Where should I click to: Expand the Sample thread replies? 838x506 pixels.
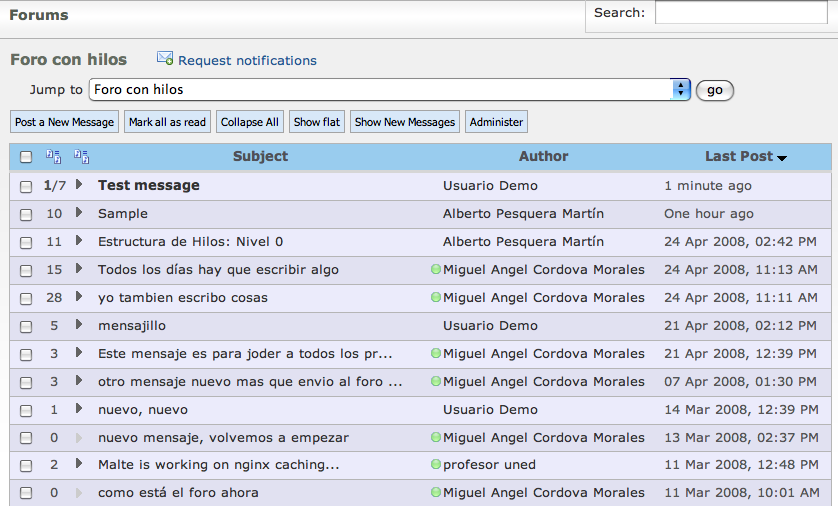tap(79, 213)
